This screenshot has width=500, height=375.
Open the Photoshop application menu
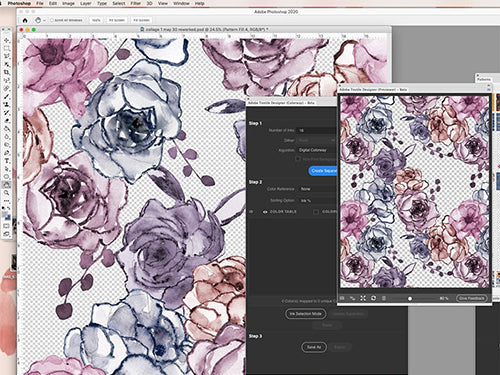19,3
